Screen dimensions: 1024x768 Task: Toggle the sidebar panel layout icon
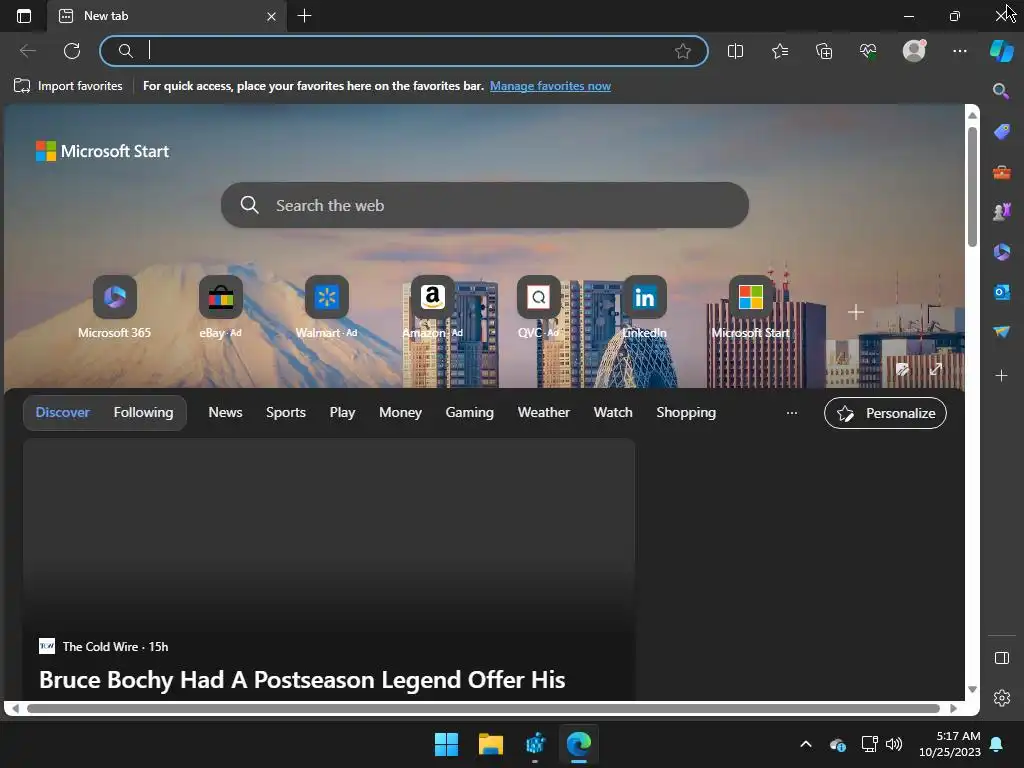click(1001, 658)
